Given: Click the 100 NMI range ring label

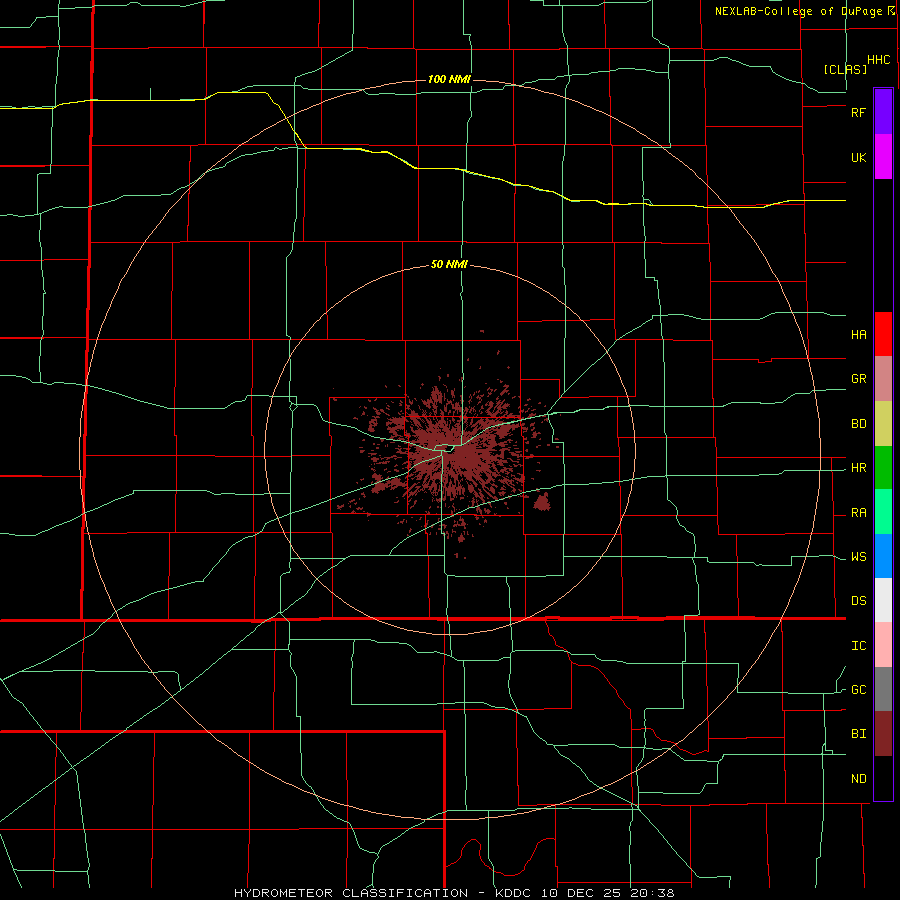Looking at the screenshot, I should coord(449,79).
